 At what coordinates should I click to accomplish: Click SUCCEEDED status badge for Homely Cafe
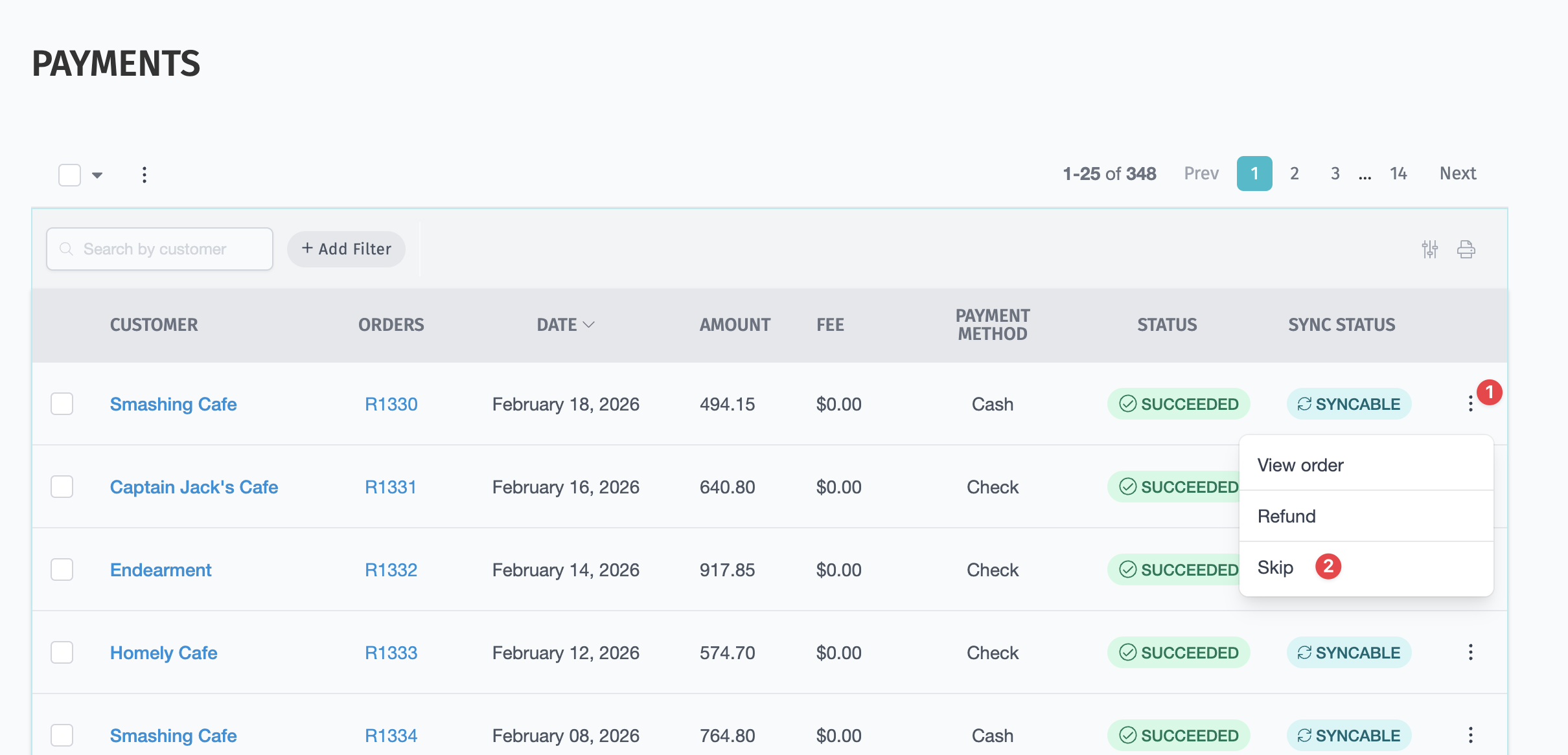click(1178, 652)
